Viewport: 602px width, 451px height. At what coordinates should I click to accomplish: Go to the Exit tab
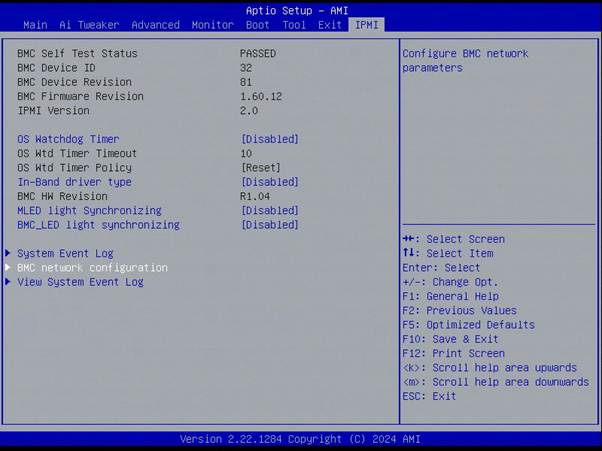point(330,25)
